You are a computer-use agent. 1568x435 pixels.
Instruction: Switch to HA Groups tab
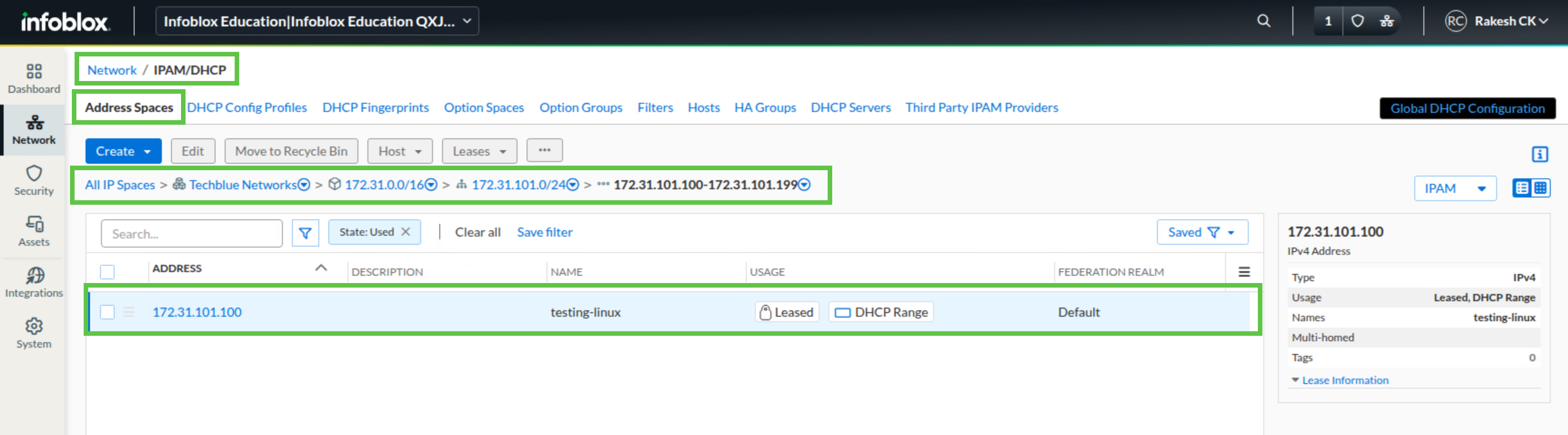765,107
